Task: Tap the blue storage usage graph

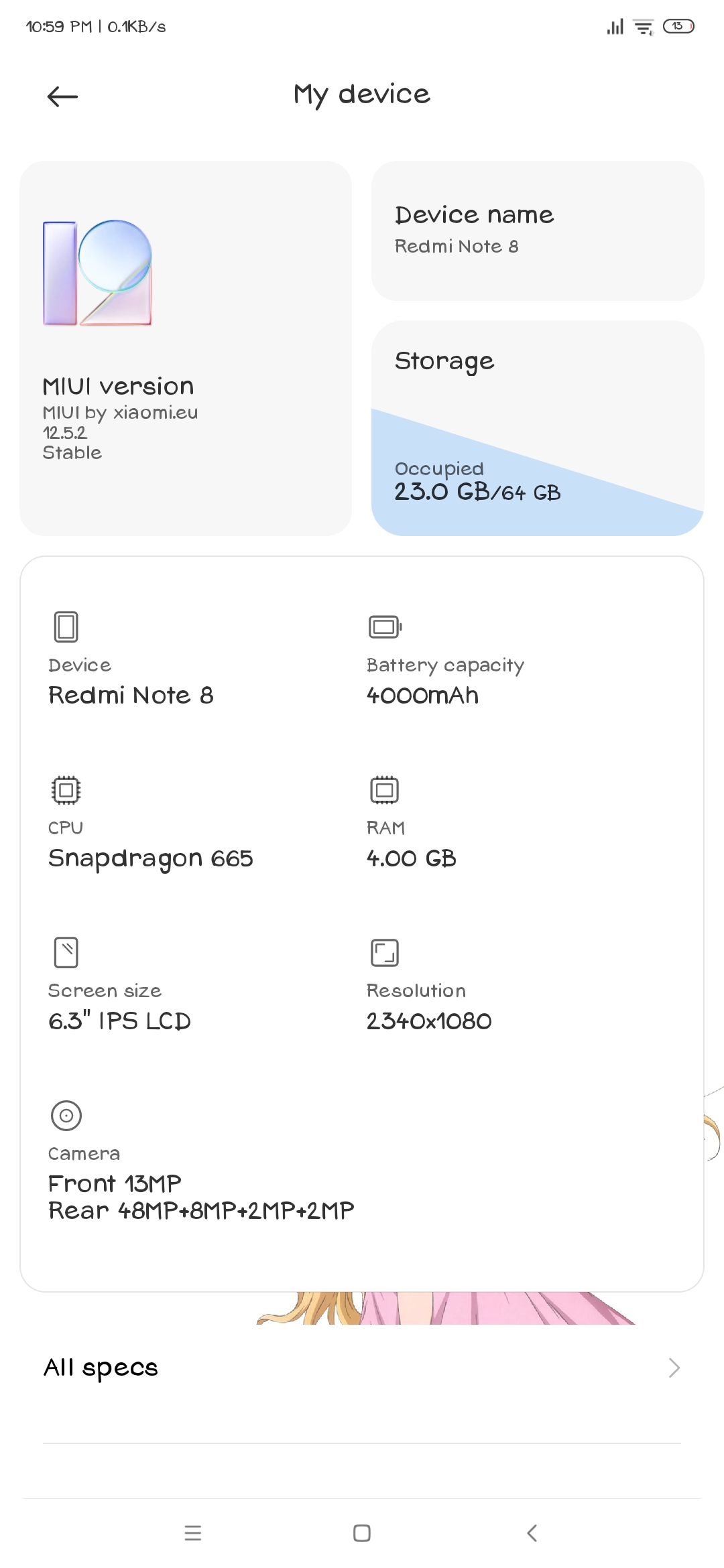Action: (x=538, y=472)
